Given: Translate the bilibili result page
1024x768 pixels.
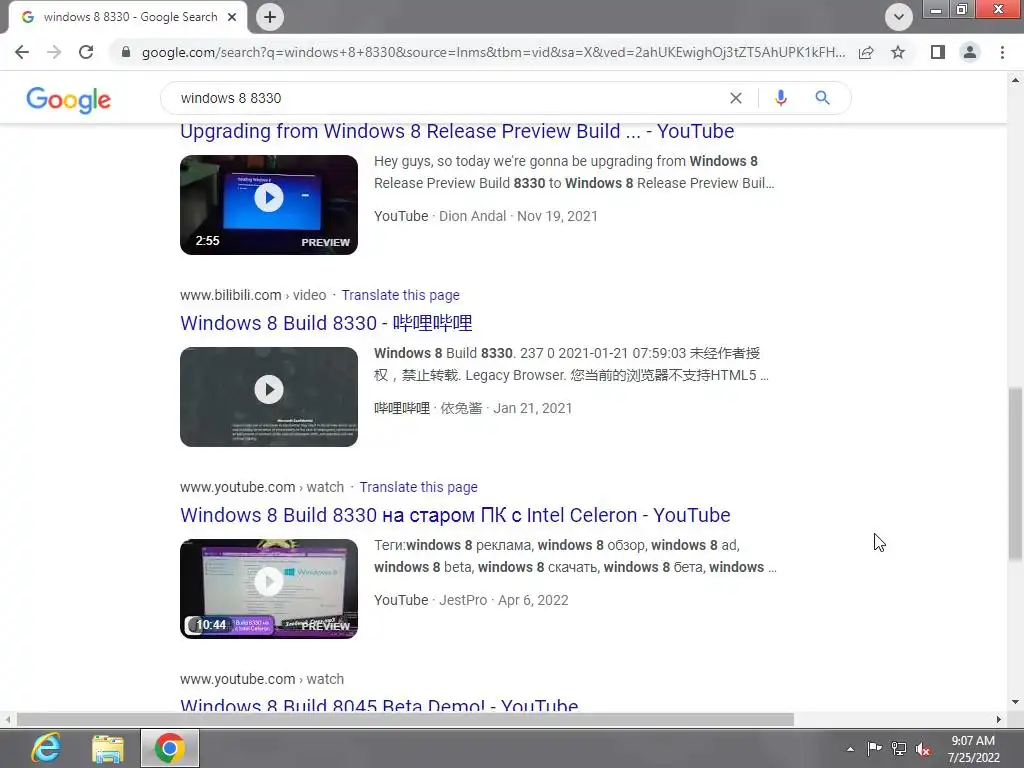Looking at the screenshot, I should point(400,295).
